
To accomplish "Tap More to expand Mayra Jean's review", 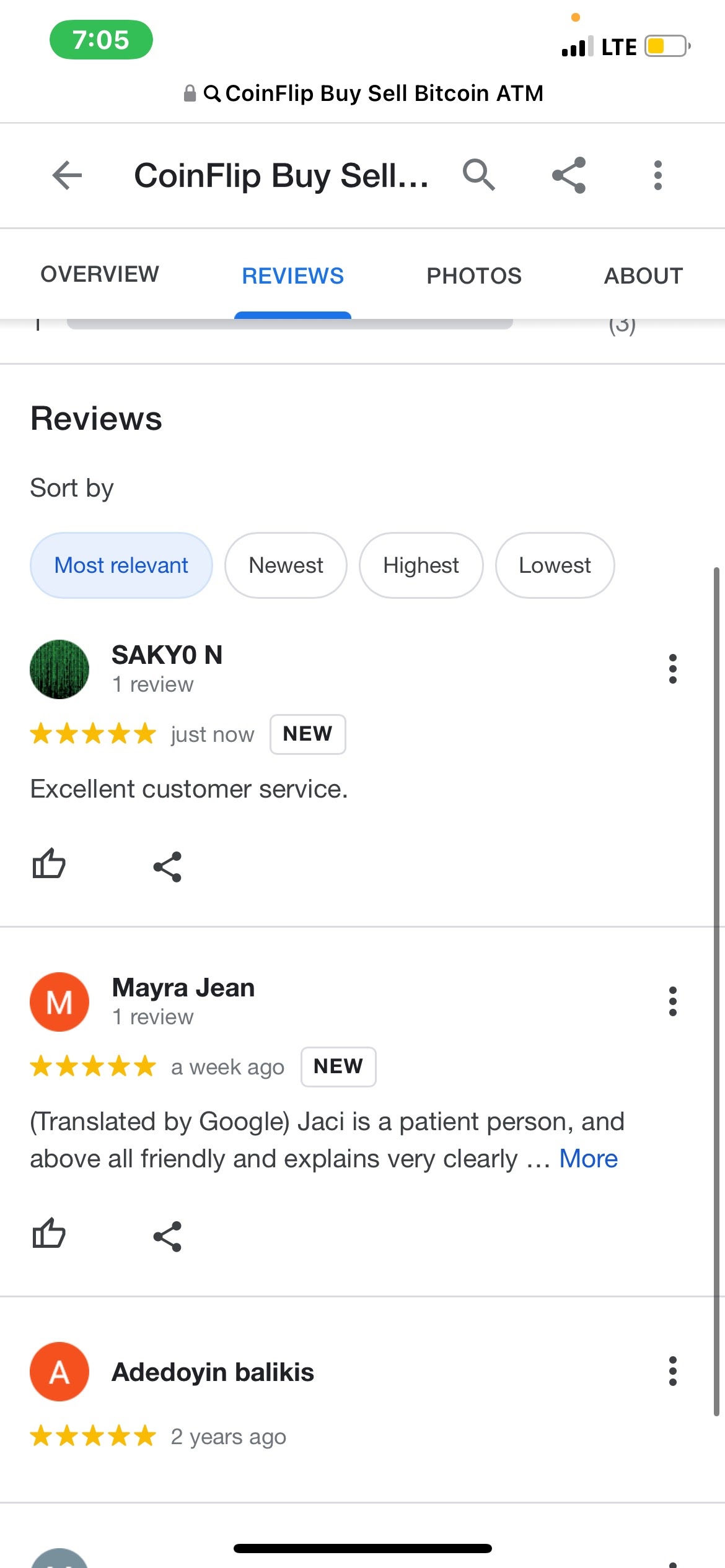I will tap(587, 1159).
